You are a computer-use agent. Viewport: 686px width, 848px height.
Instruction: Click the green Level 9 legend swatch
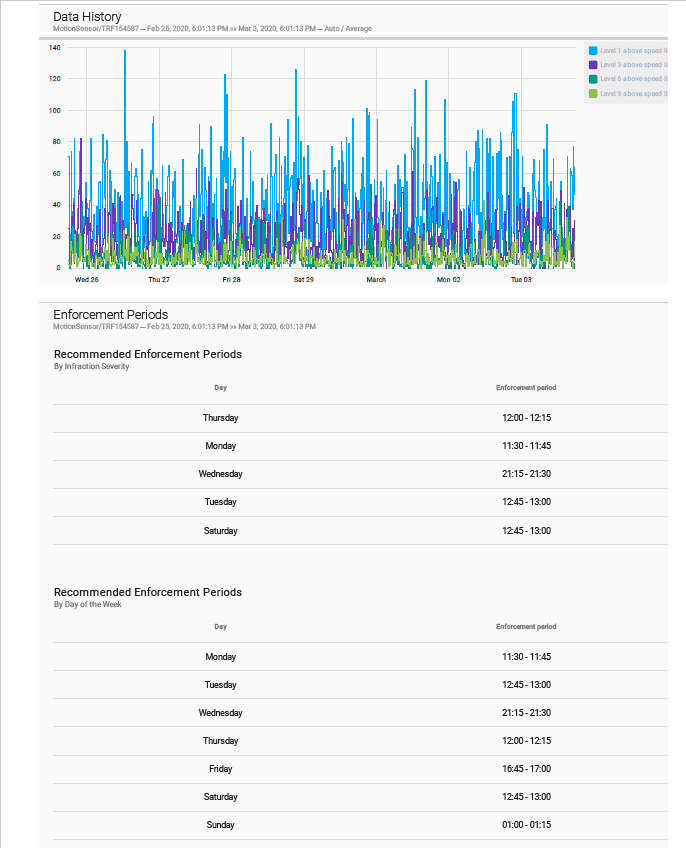593,94
